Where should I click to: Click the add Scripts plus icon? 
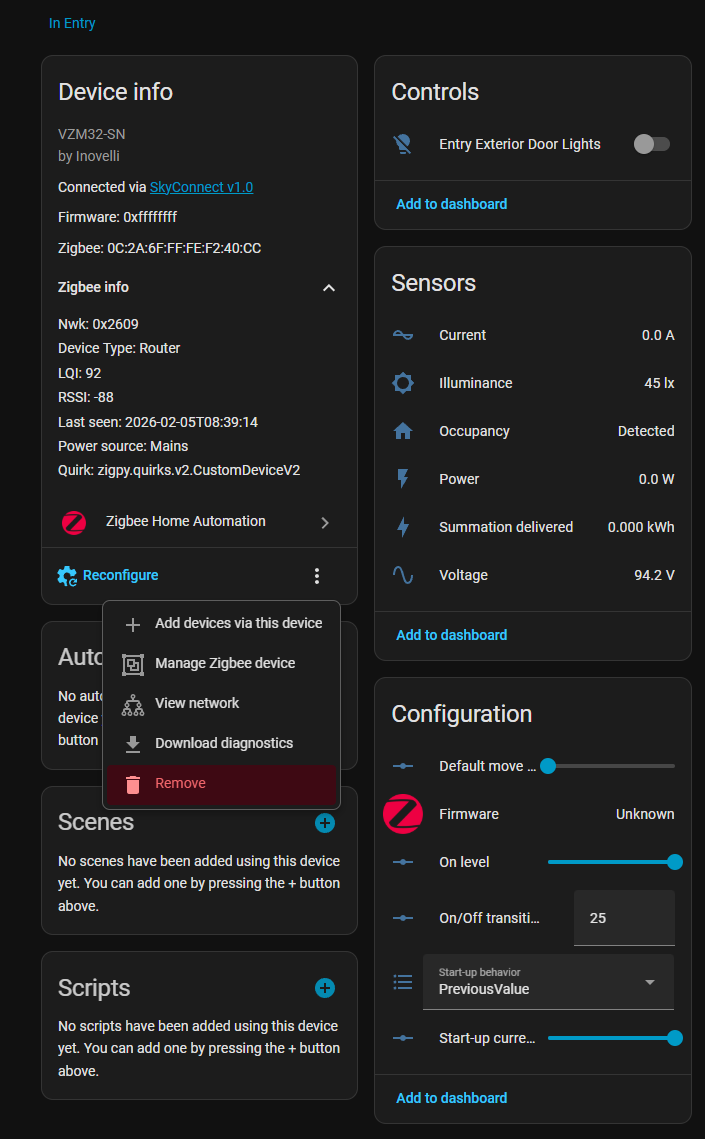325,988
